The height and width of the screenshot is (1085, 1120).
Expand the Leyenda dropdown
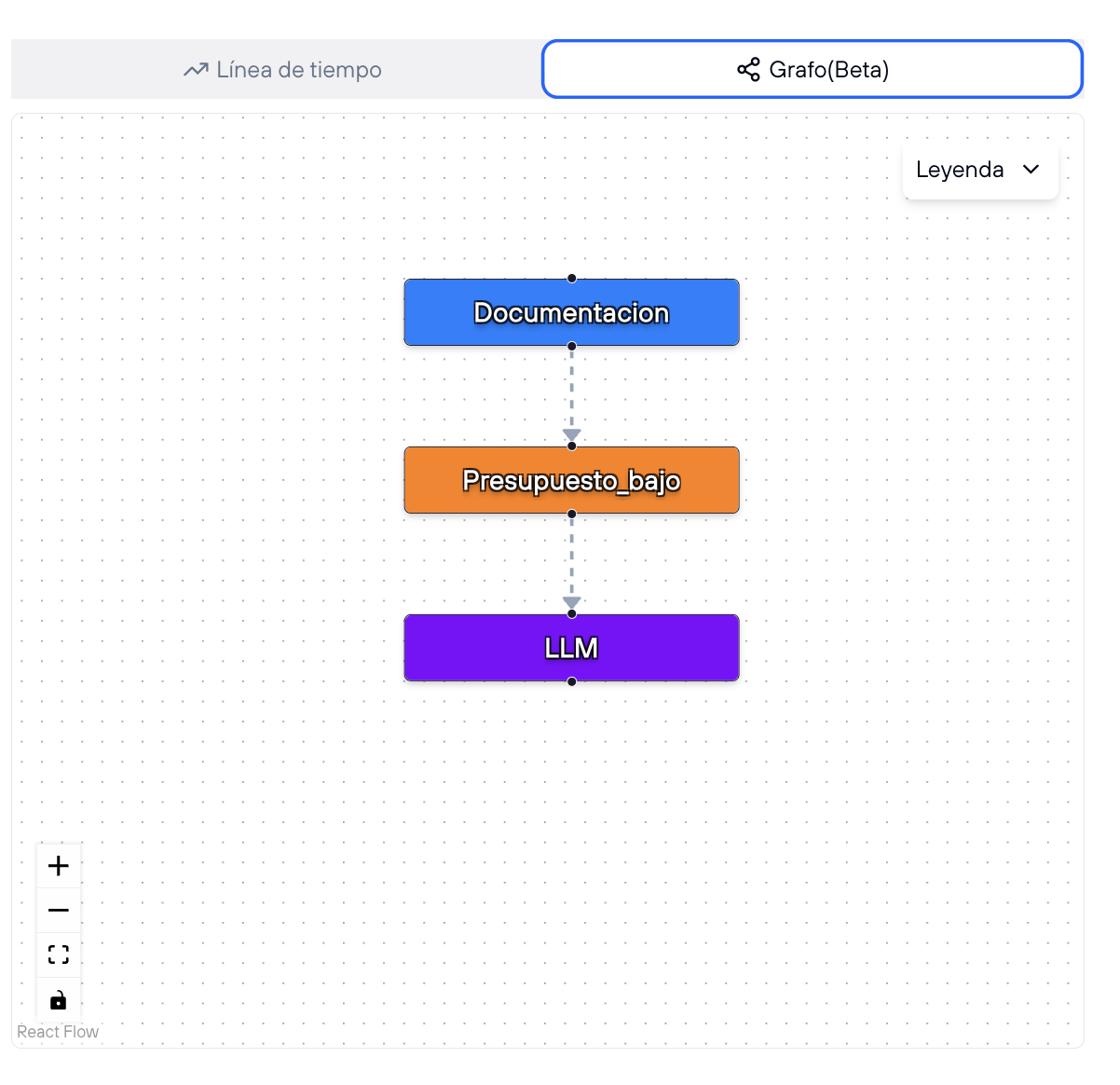[979, 170]
